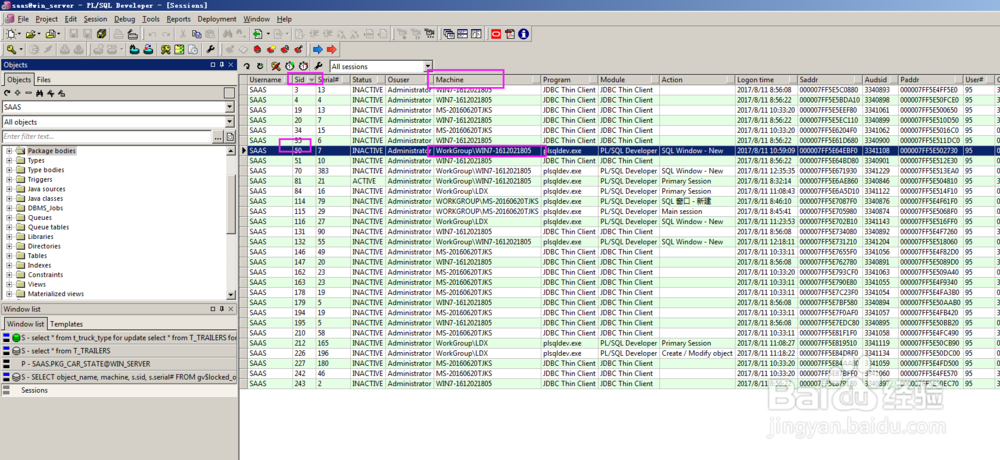Select the SAAS.PKG_CAR_STATE@WIN_SERVER window entry
Viewport: 1000px width, 460px height.
119,364
